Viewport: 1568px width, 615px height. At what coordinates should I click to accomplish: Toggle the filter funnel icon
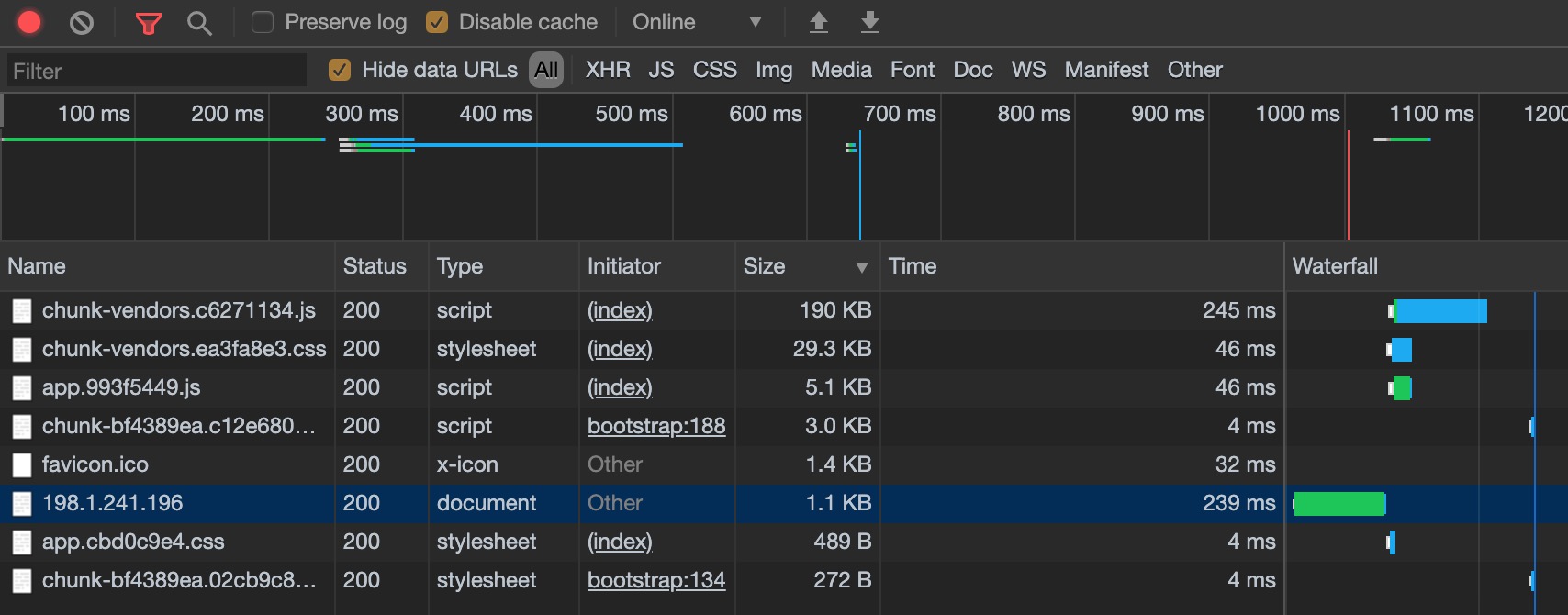(148, 23)
